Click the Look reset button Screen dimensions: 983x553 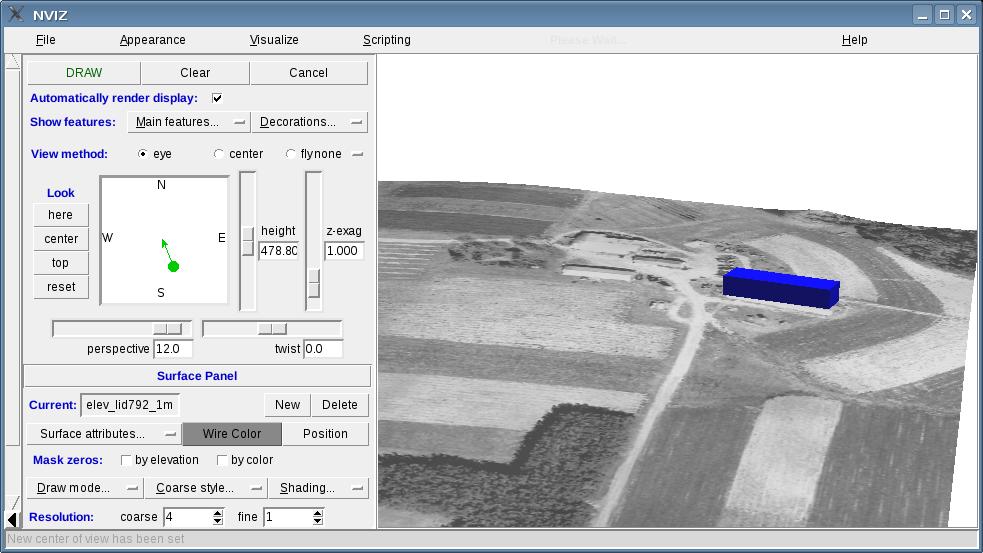(61, 287)
